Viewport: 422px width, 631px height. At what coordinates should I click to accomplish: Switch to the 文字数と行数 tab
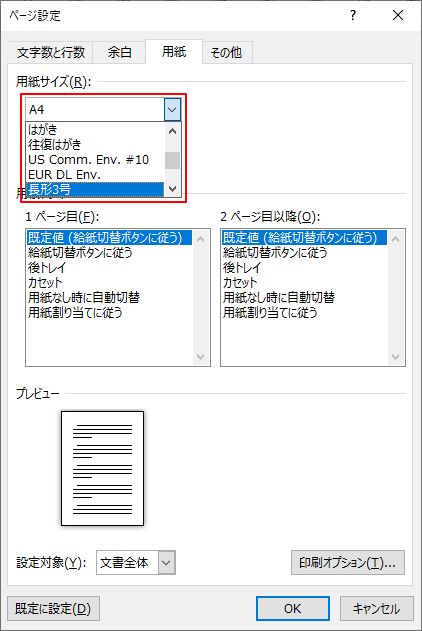51,52
